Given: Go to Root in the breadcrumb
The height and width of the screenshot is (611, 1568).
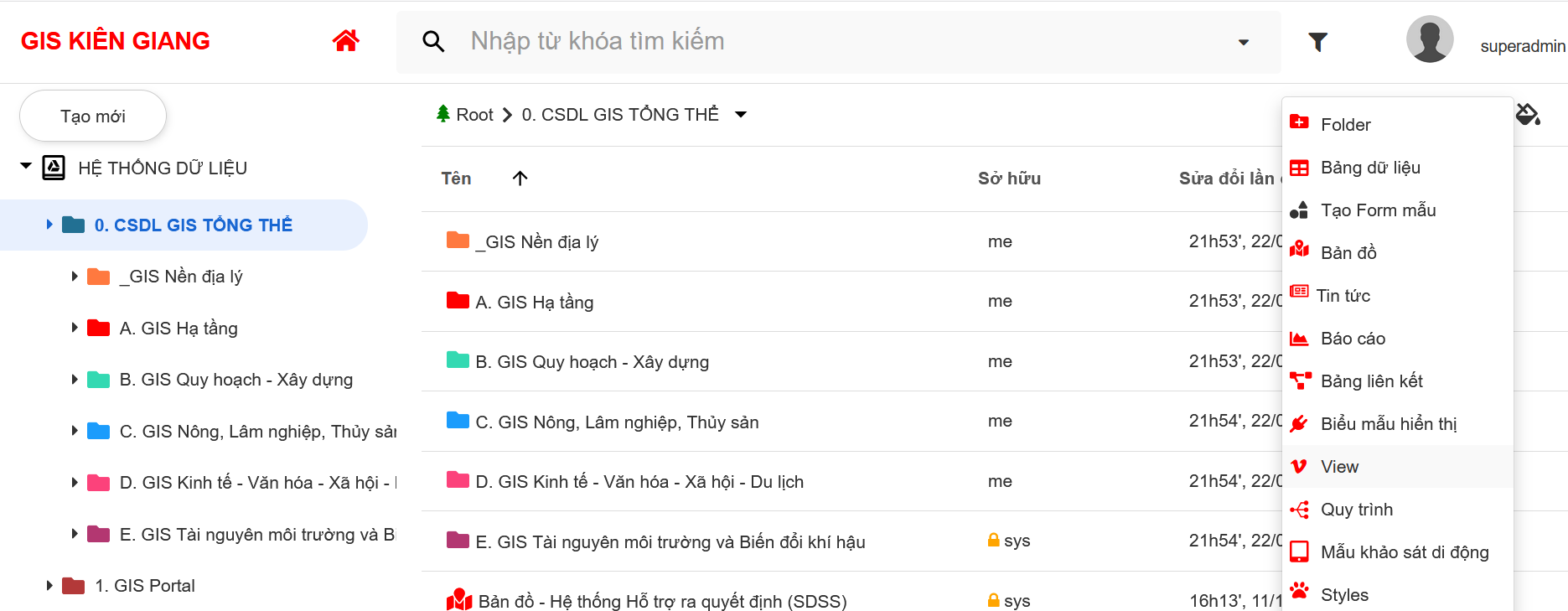Looking at the screenshot, I should point(474,115).
